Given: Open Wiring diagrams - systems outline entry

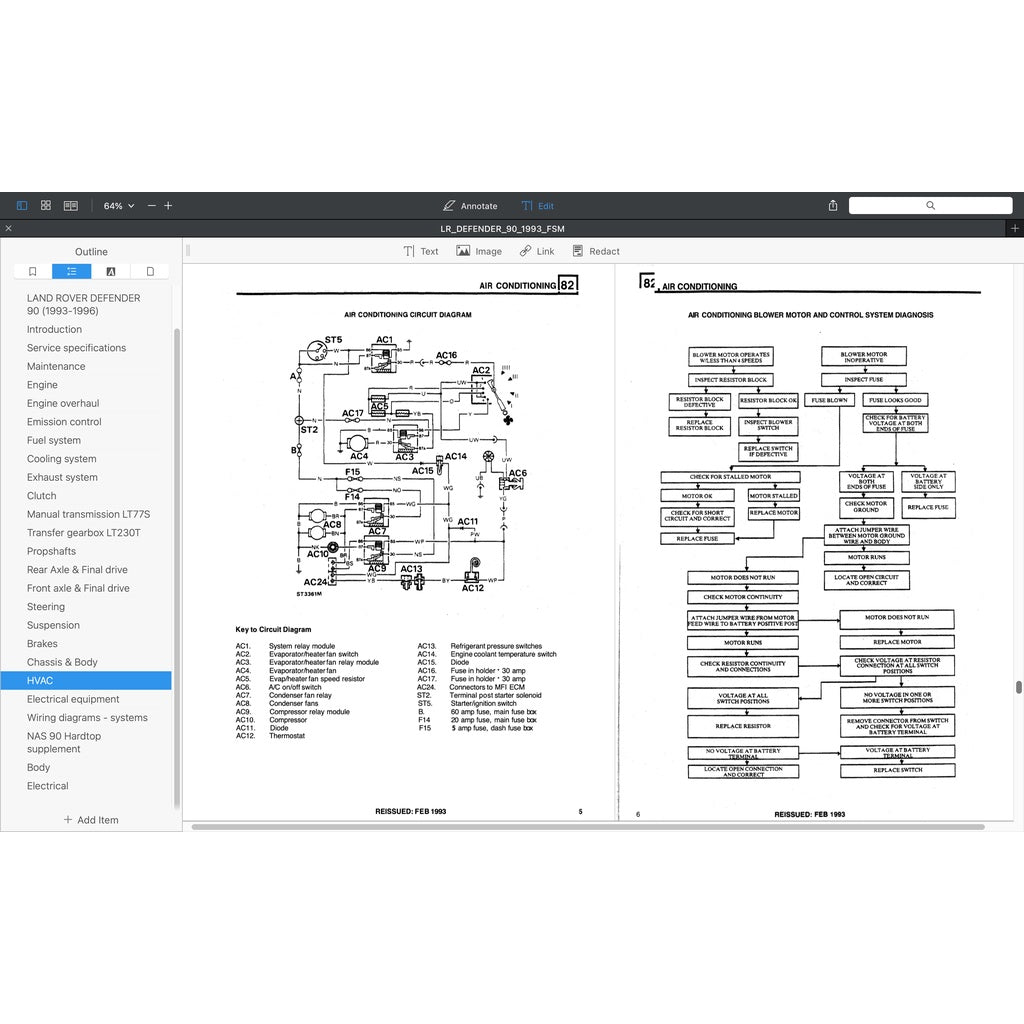Looking at the screenshot, I should (x=87, y=718).
